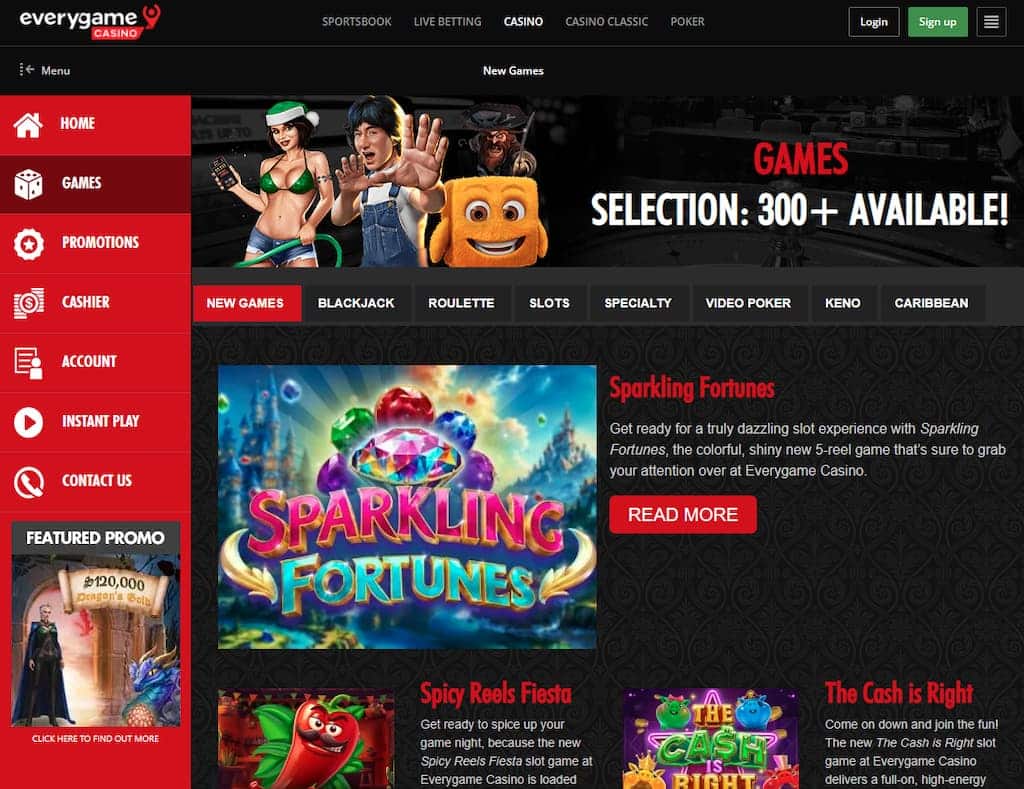
Task: Click the Everygame Casino logo
Action: [89, 21]
